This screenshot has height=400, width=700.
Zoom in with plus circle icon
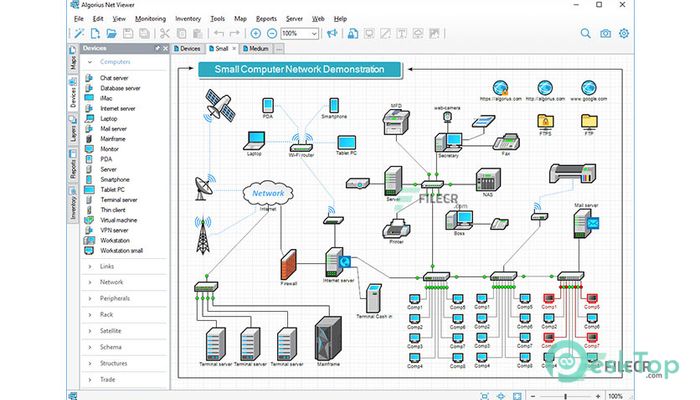coord(256,33)
